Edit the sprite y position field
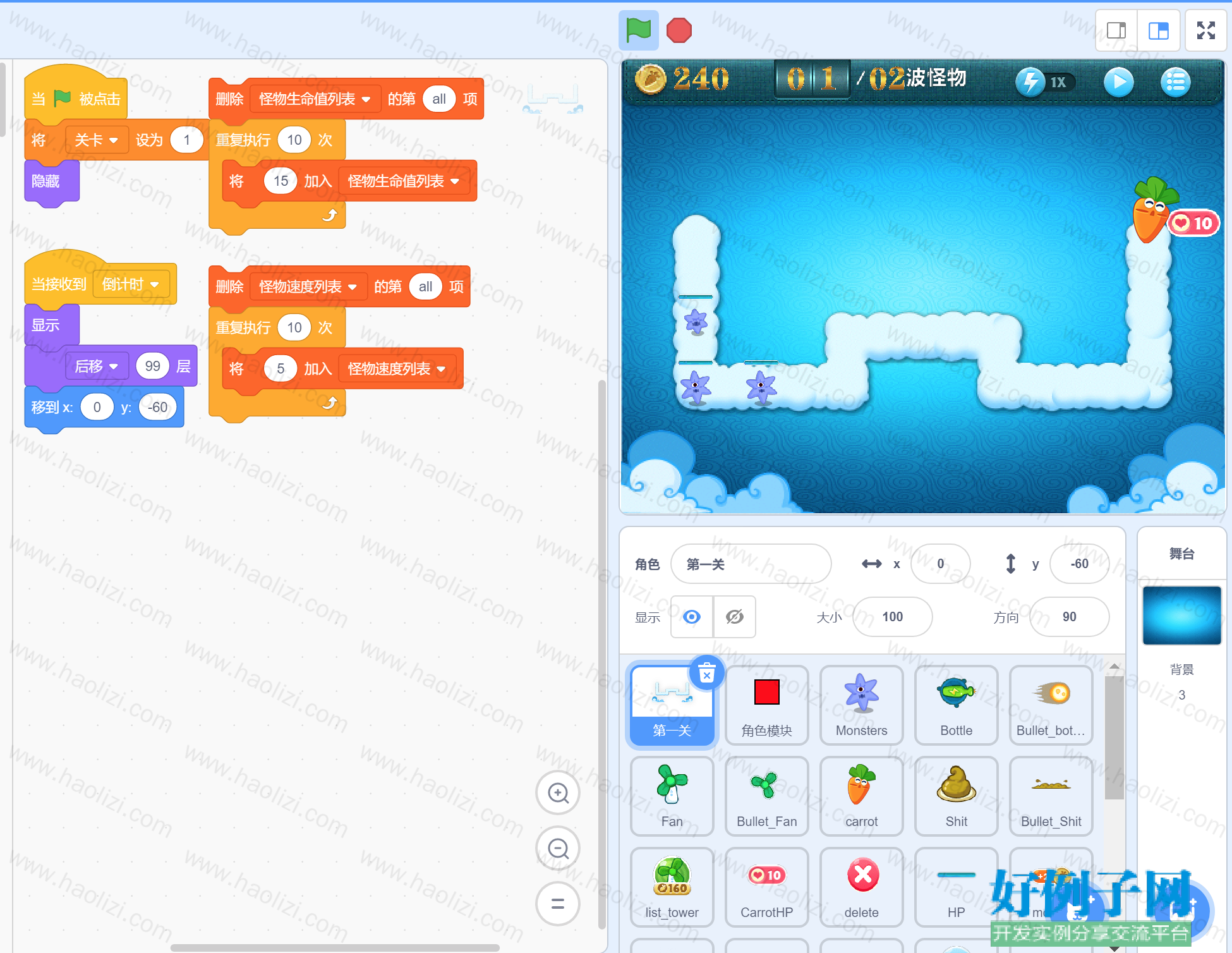This screenshot has width=1232, height=953. (1079, 564)
